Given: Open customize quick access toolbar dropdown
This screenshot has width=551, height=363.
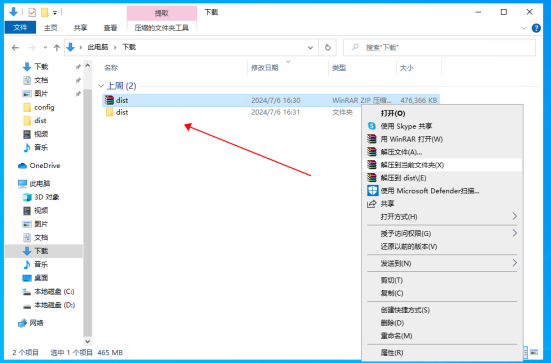Looking at the screenshot, I should 55,13.
